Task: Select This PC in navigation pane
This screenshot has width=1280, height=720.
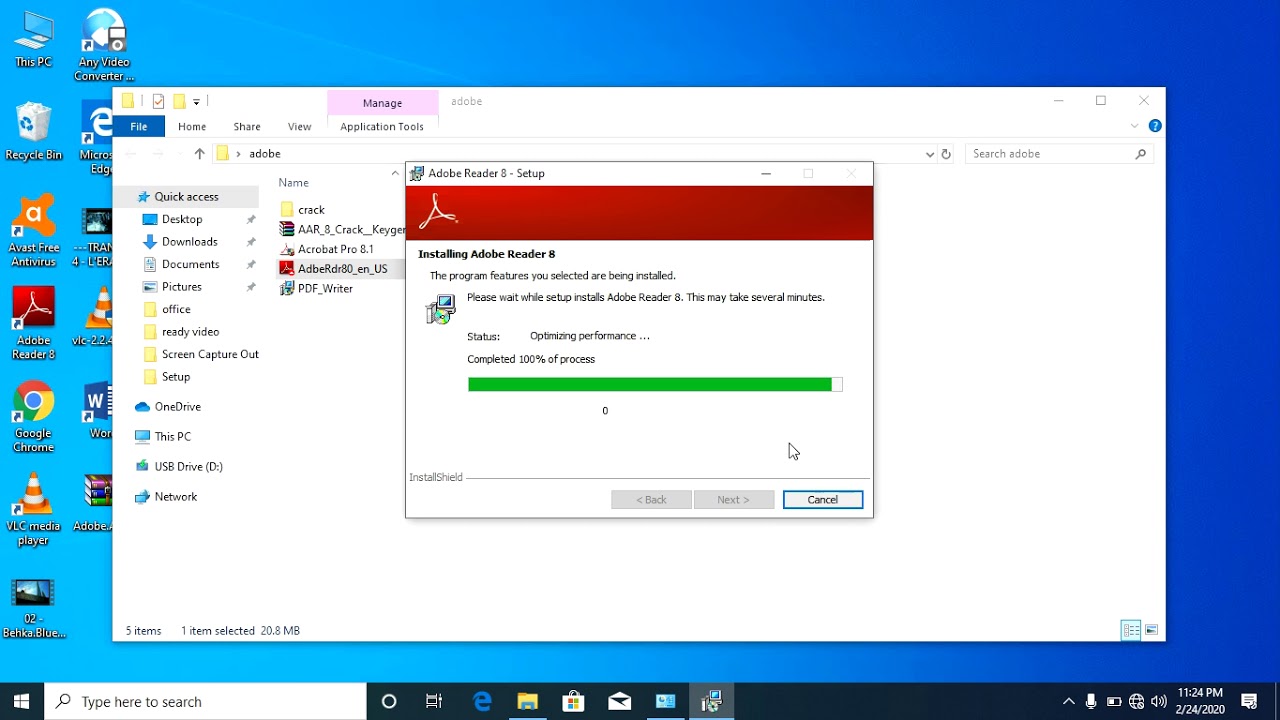Action: tap(172, 437)
